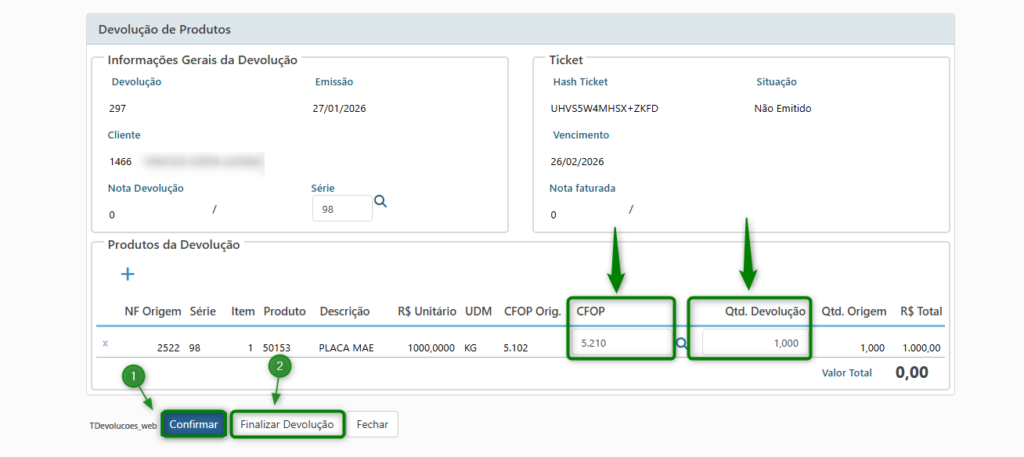Click the Descrição column header

point(344,311)
